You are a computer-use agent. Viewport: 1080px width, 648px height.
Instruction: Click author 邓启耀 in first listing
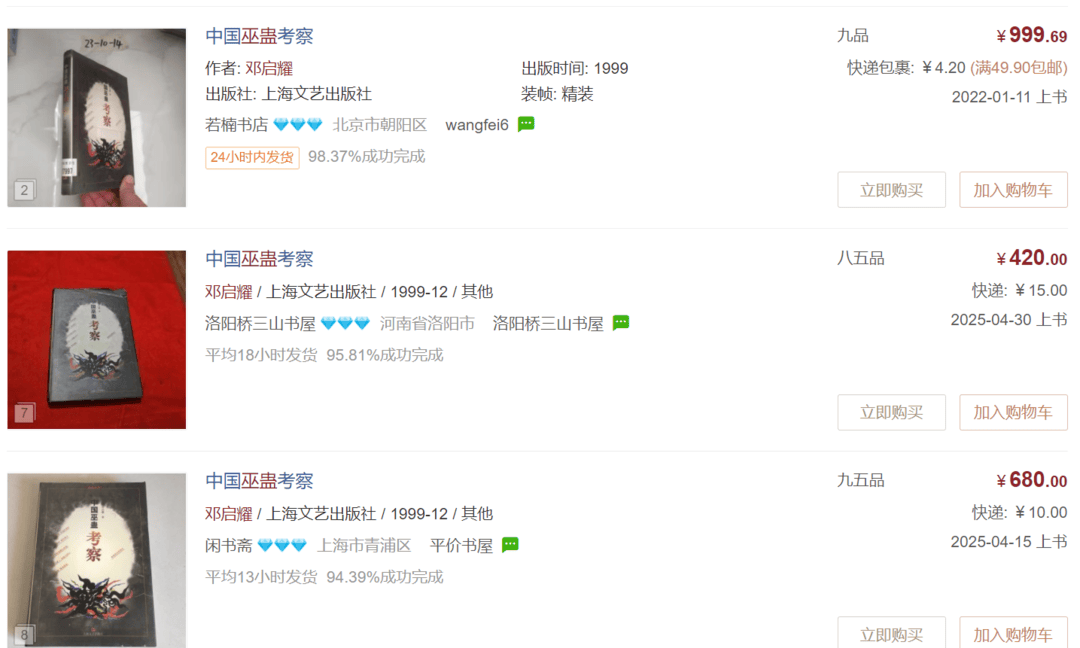tap(269, 68)
